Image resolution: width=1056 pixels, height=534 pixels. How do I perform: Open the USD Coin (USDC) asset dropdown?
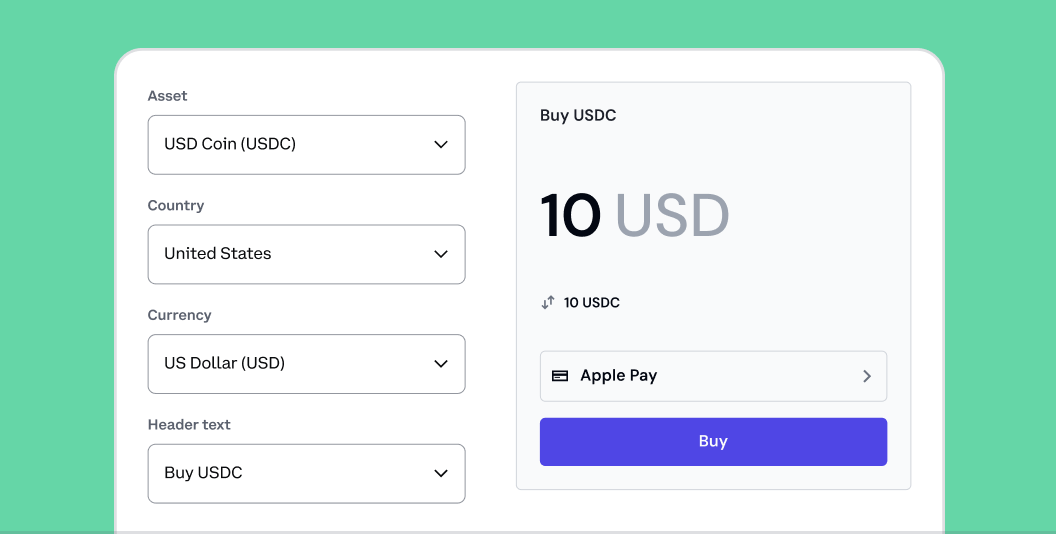click(x=306, y=145)
